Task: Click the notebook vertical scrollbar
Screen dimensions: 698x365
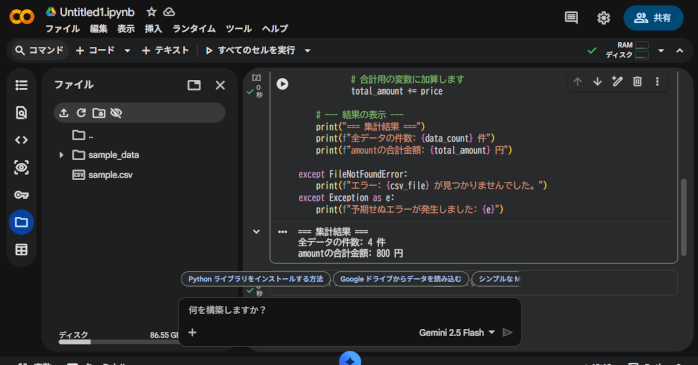Action: pyautogui.click(x=684, y=217)
